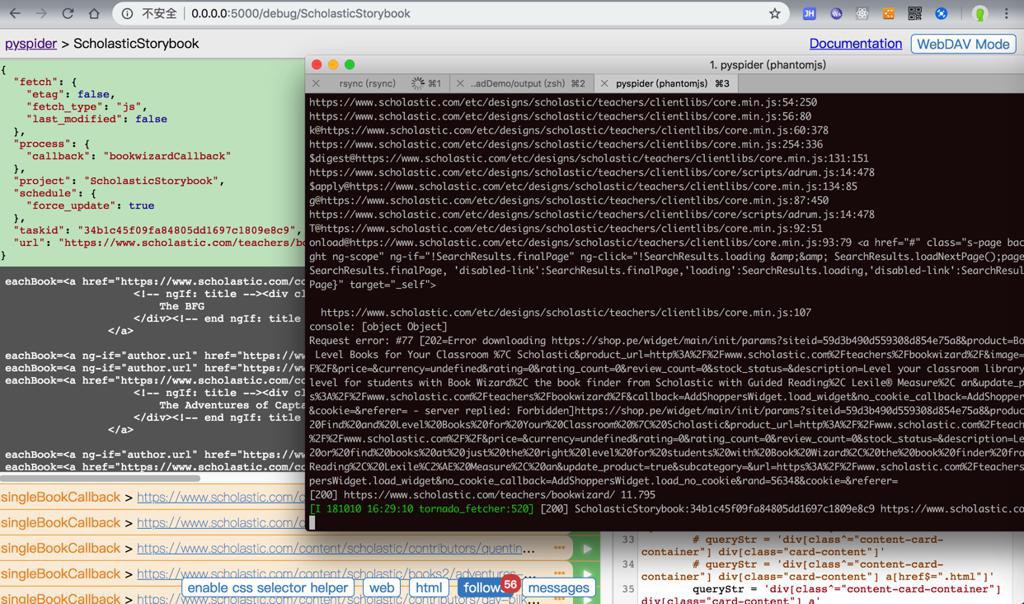This screenshot has width=1024, height=604.
Task: Click the "taskid" line in the JSON
Action: pyautogui.click(x=157, y=230)
